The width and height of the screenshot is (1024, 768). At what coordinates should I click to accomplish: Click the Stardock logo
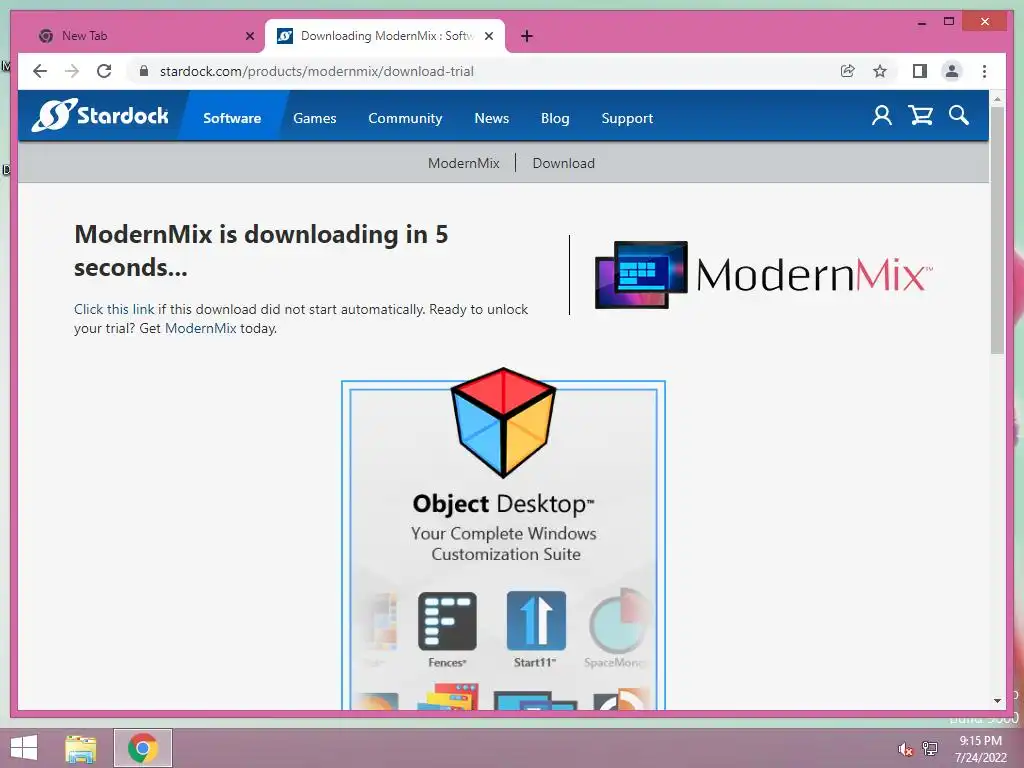(x=100, y=116)
